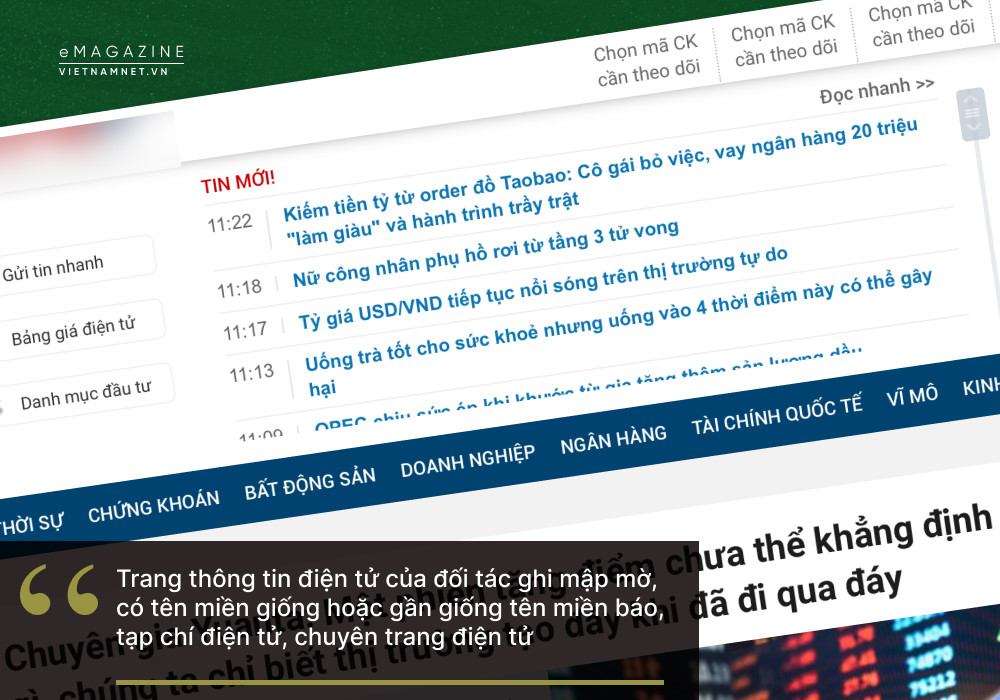Select 'NGÂN HÀNG' in the navigation bar

(x=613, y=437)
